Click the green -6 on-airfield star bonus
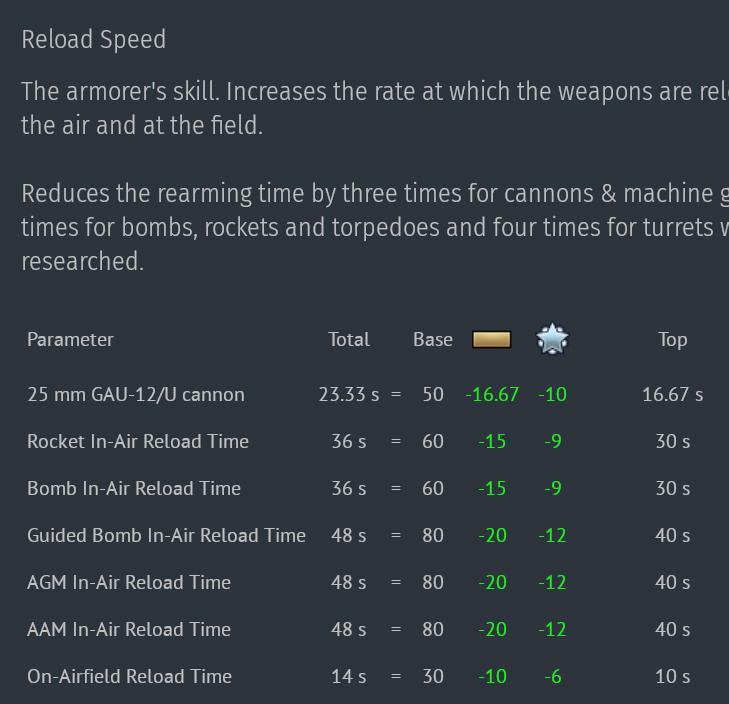 pyautogui.click(x=552, y=676)
